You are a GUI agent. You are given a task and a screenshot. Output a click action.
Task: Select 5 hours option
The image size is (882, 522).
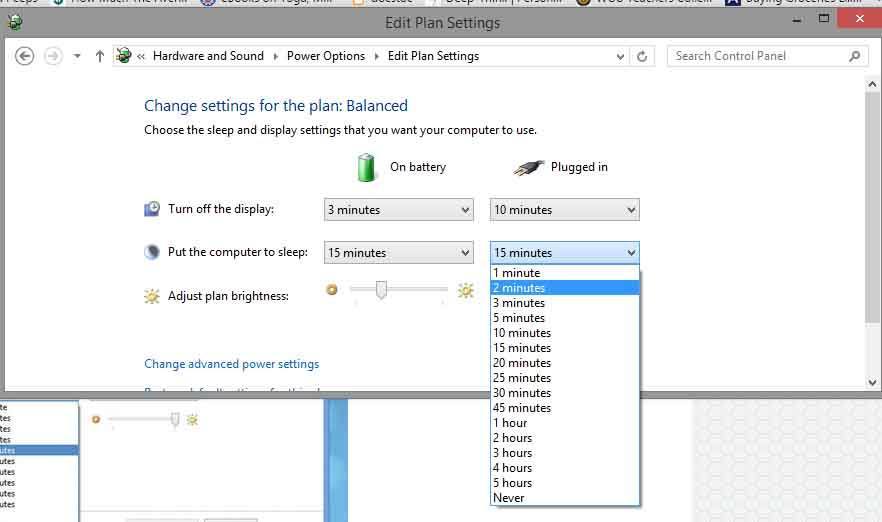click(565, 483)
